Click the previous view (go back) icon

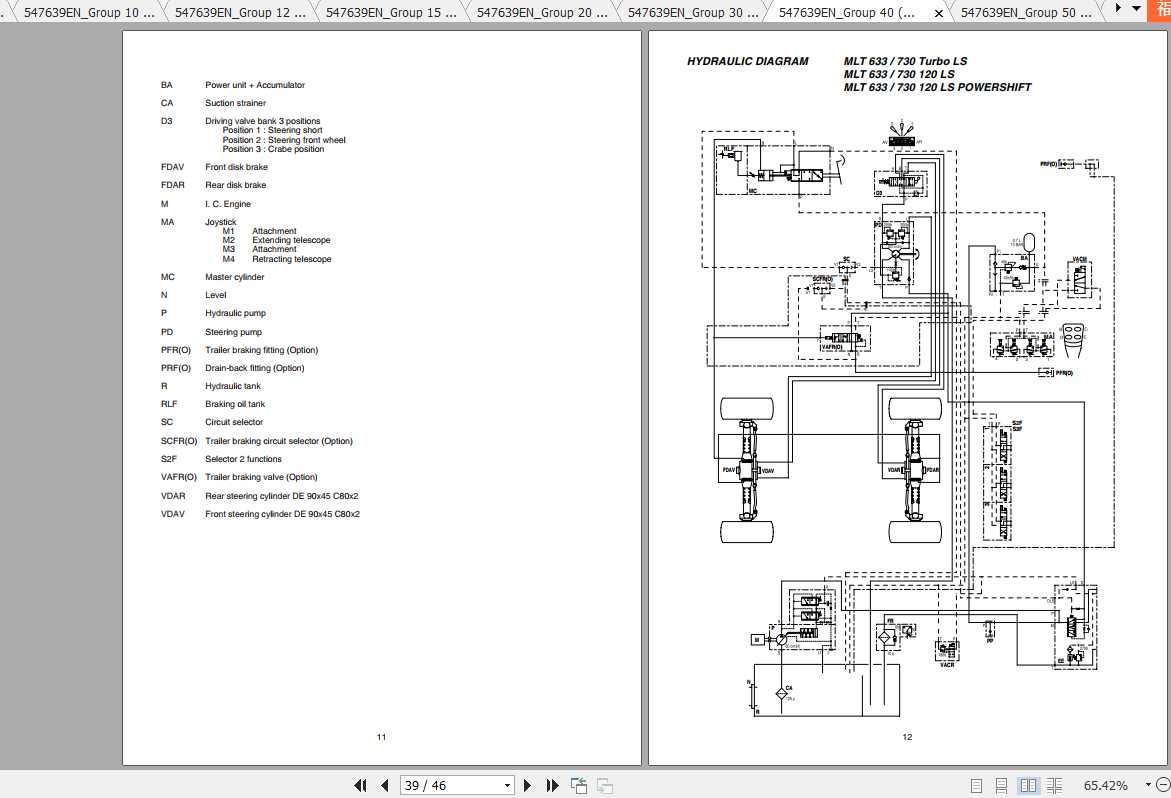tap(579, 784)
